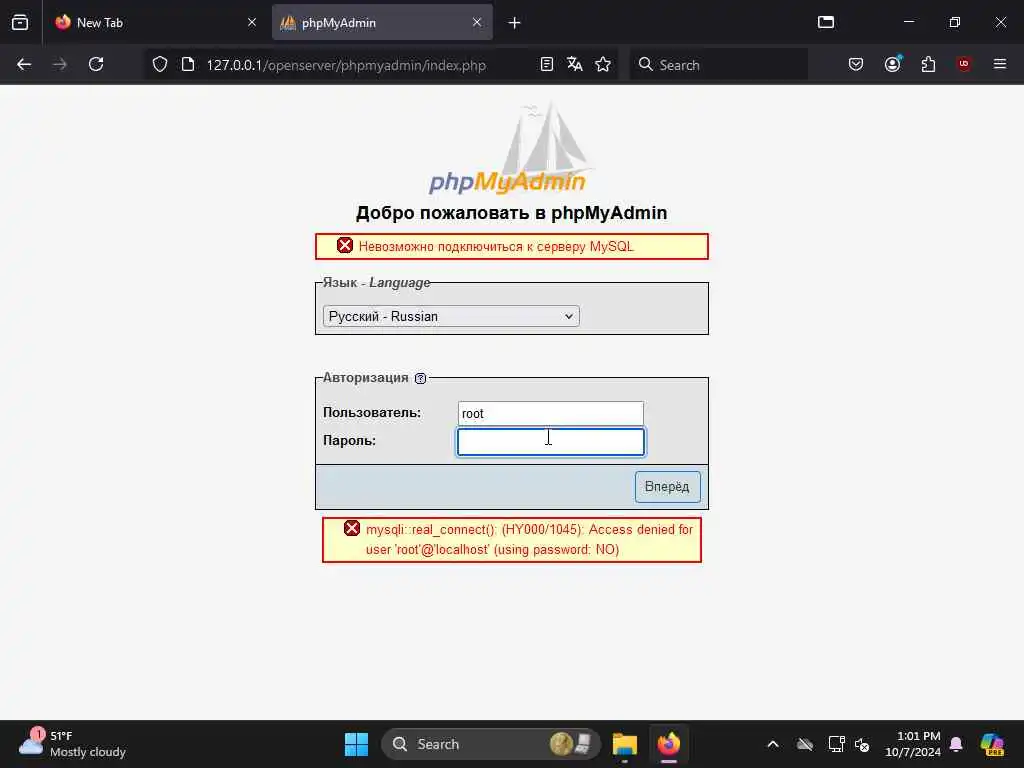1024x768 pixels.
Task: Open Firefox View tab list icon
Action: (x=20, y=22)
